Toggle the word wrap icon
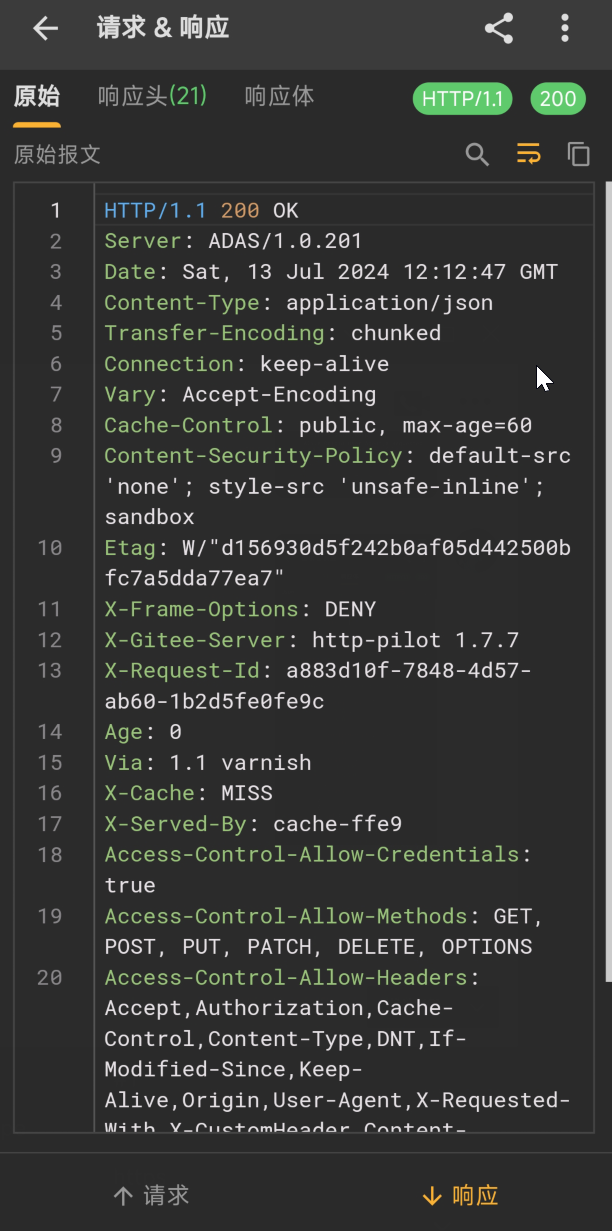 pyautogui.click(x=528, y=154)
